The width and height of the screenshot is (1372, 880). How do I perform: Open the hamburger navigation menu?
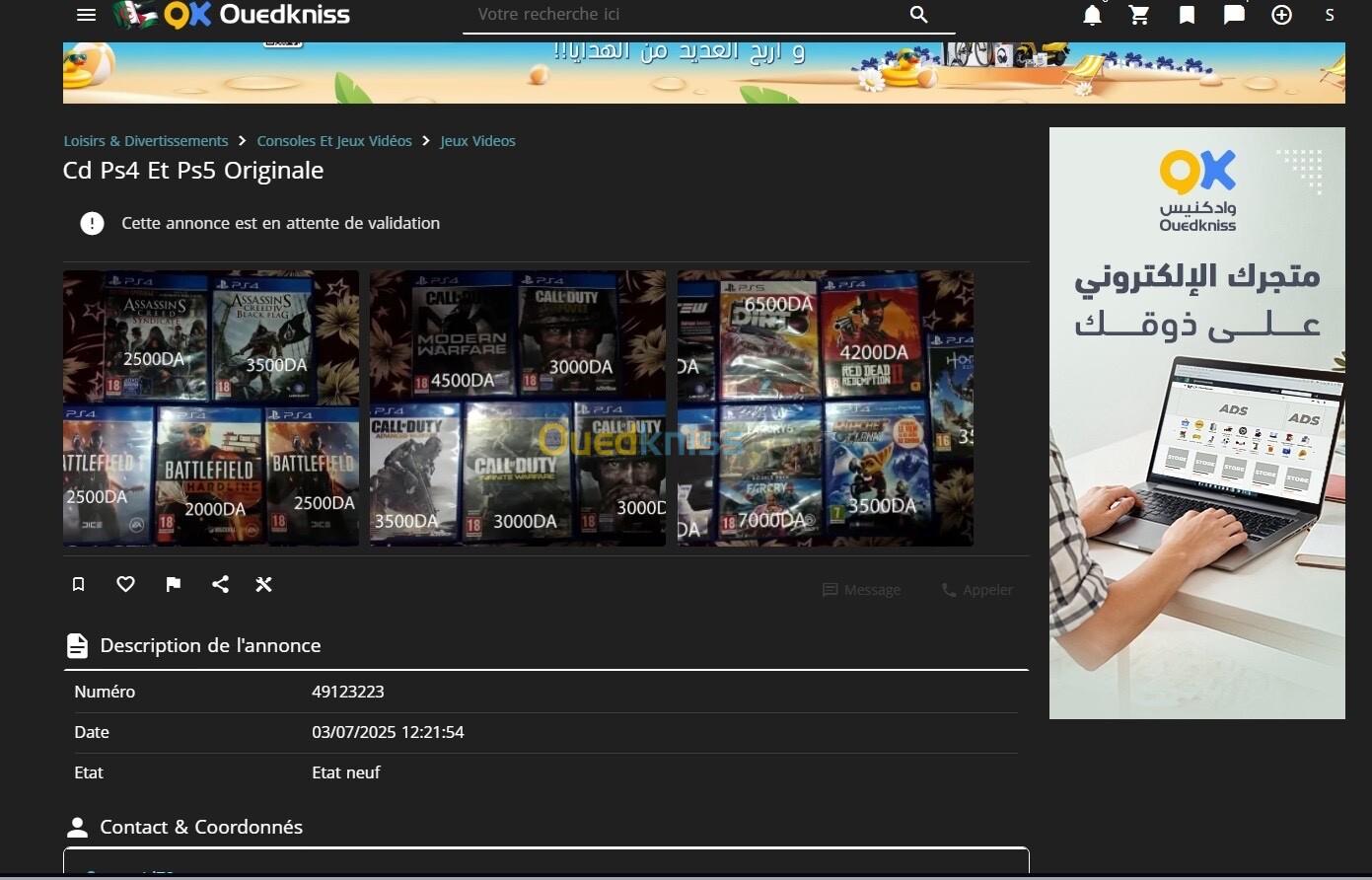click(86, 15)
